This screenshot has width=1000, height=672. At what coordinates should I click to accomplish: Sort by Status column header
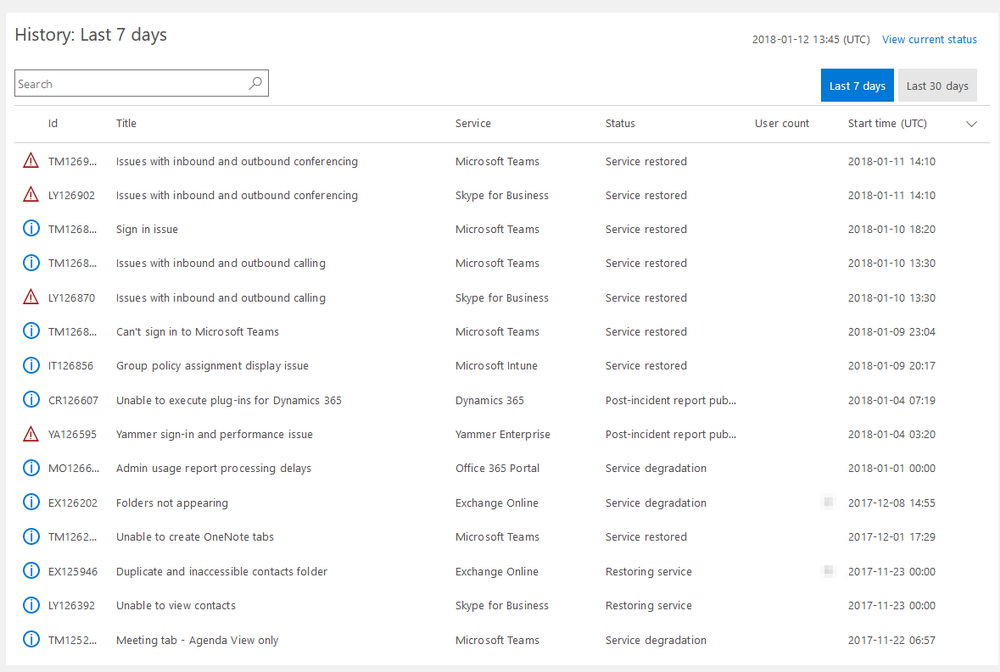[620, 123]
